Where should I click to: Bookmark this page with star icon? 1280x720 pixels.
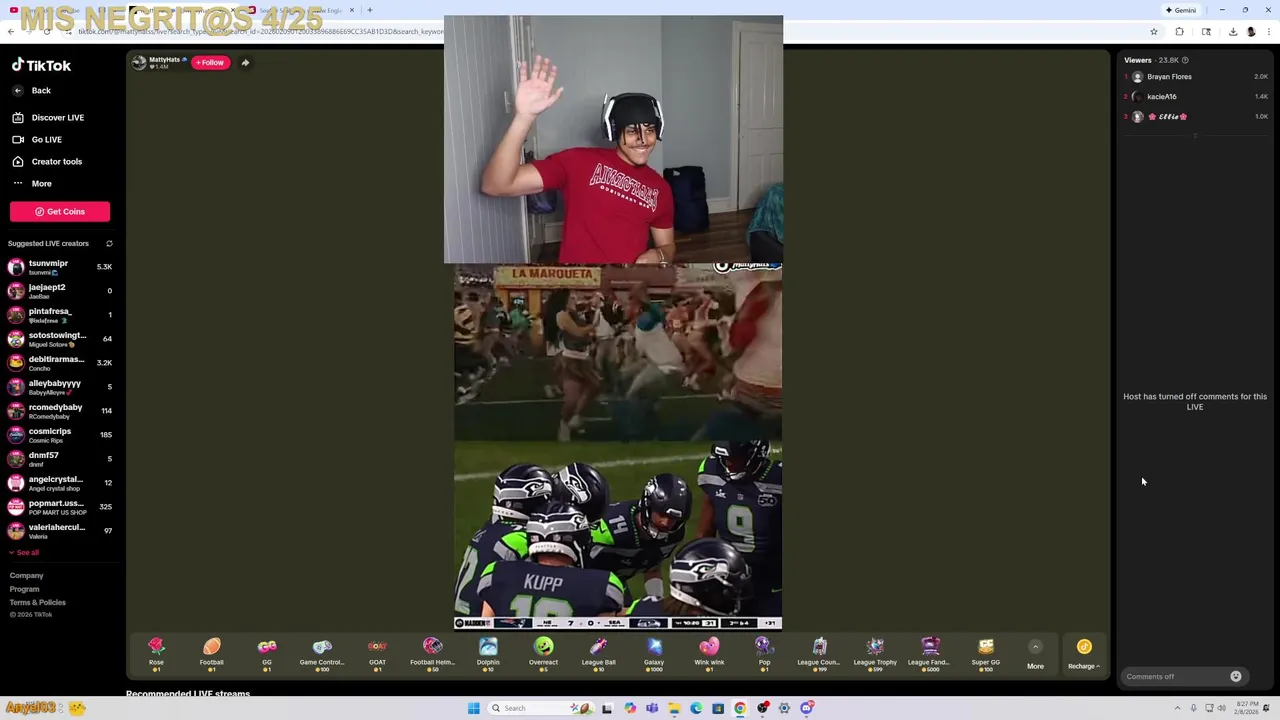click(x=1154, y=32)
